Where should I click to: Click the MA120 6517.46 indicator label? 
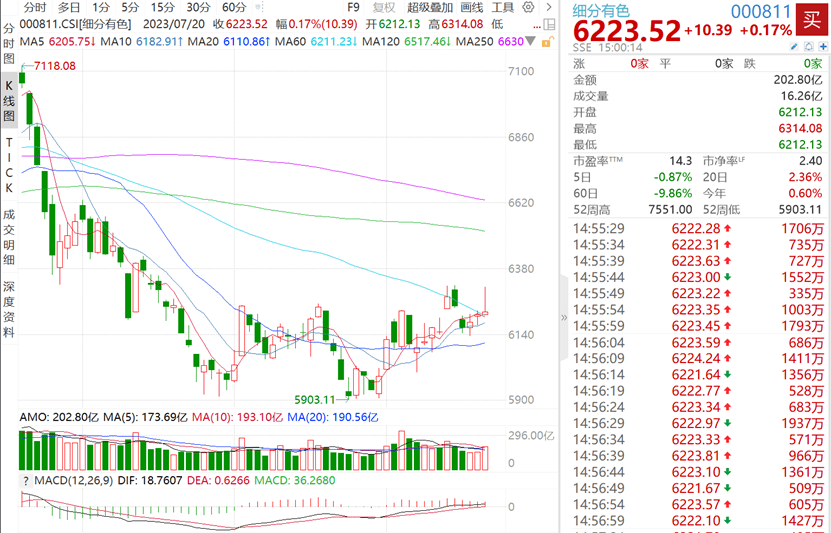[407, 41]
